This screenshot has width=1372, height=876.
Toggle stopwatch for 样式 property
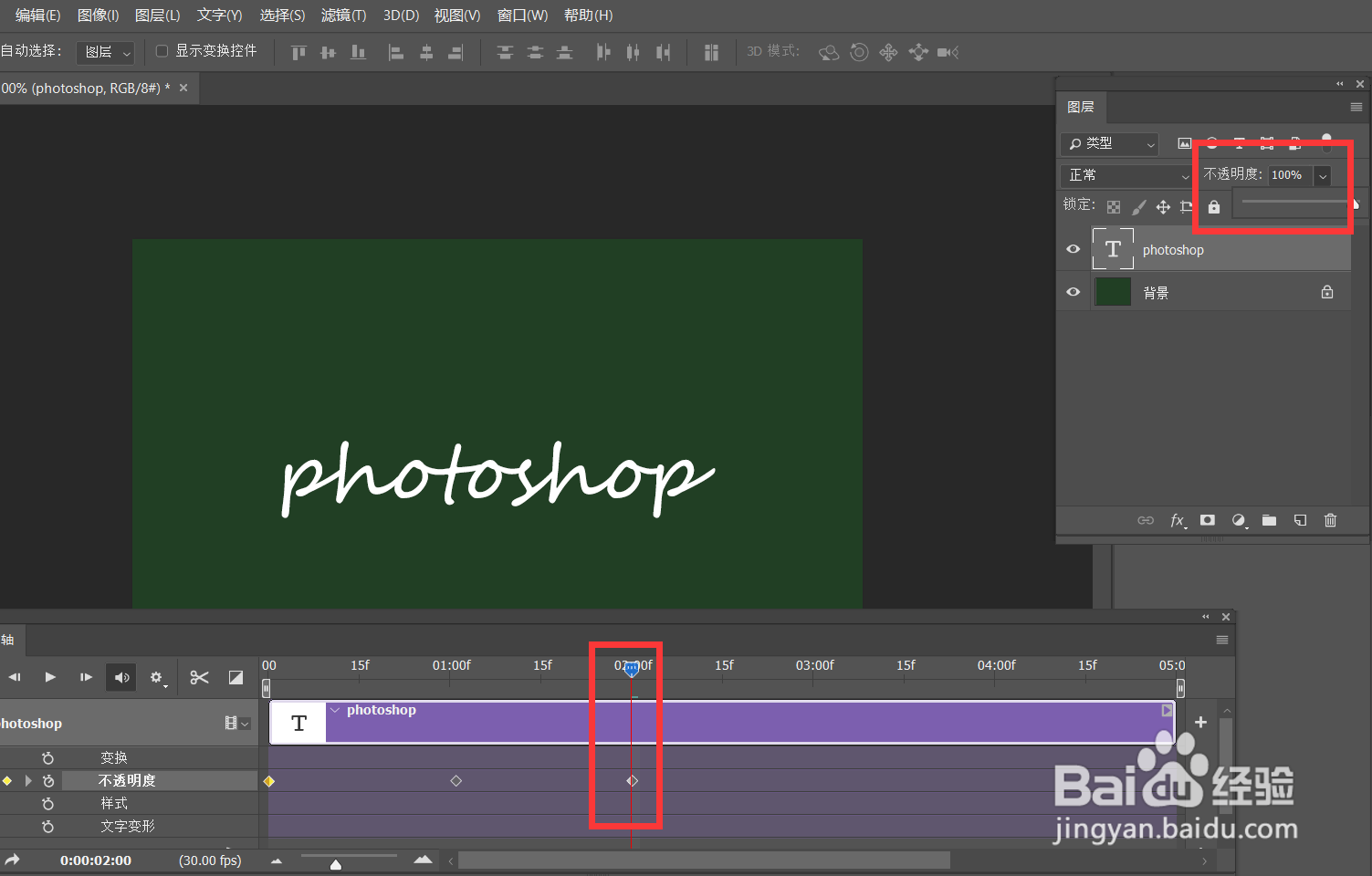(48, 804)
